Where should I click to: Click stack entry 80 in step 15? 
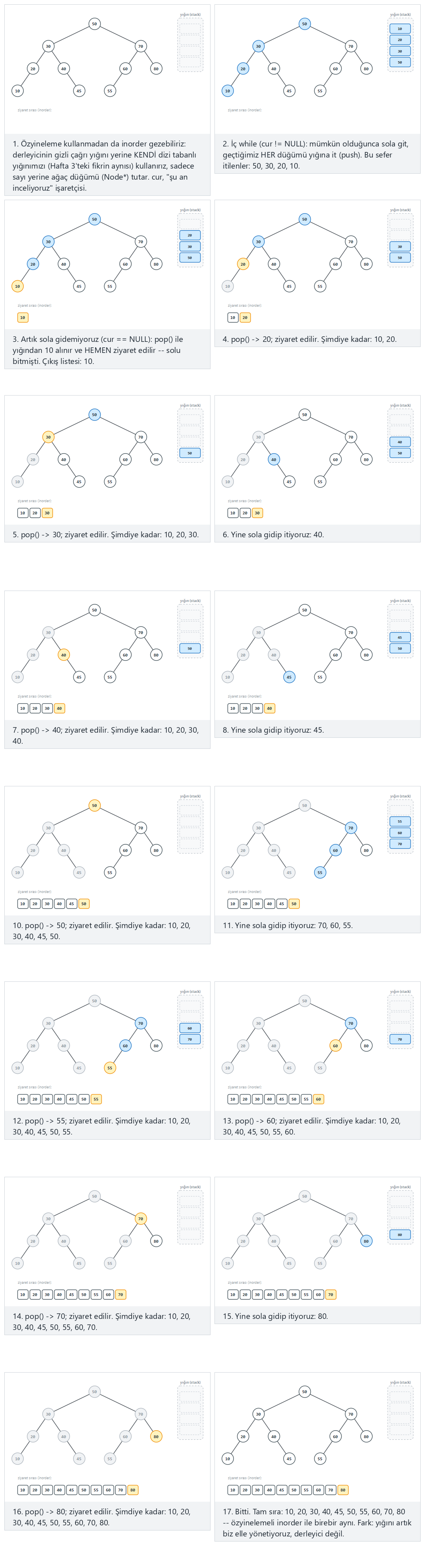pyautogui.click(x=400, y=1235)
